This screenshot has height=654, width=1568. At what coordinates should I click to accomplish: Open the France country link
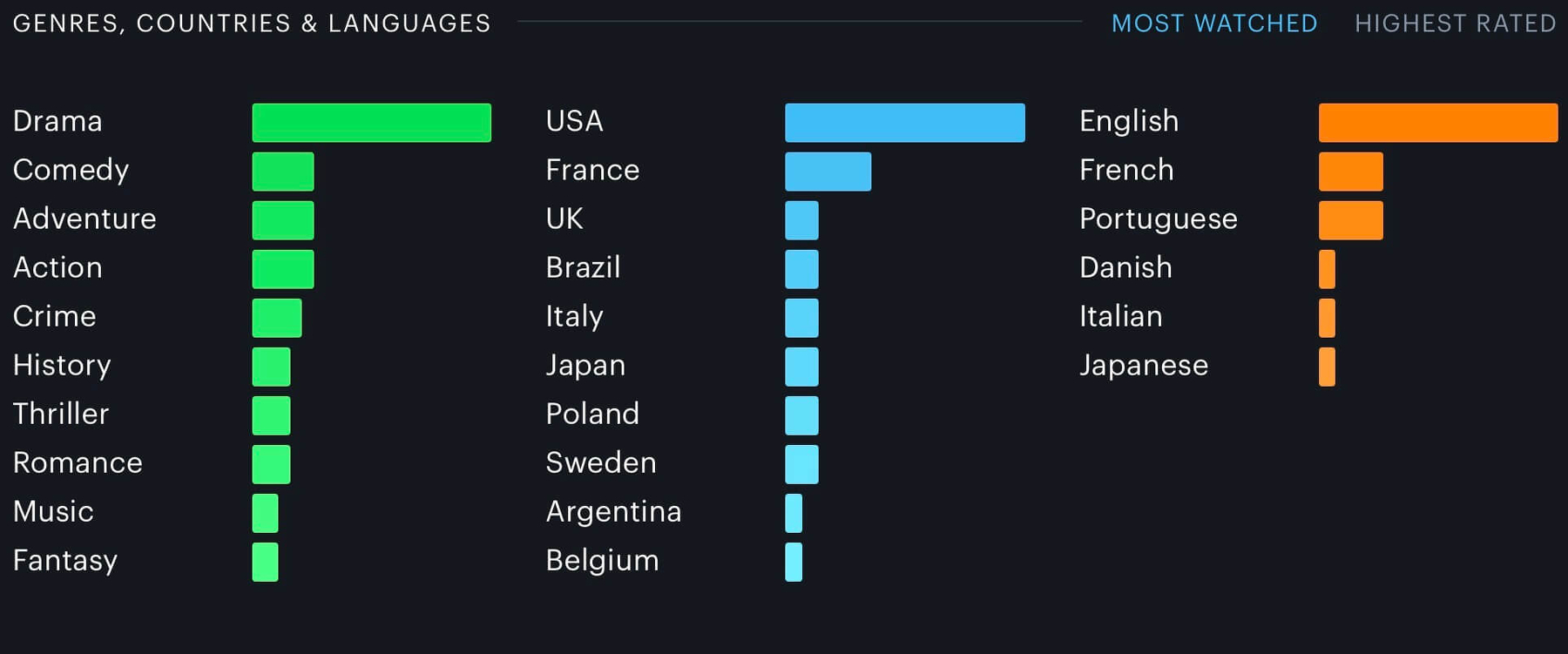[592, 170]
